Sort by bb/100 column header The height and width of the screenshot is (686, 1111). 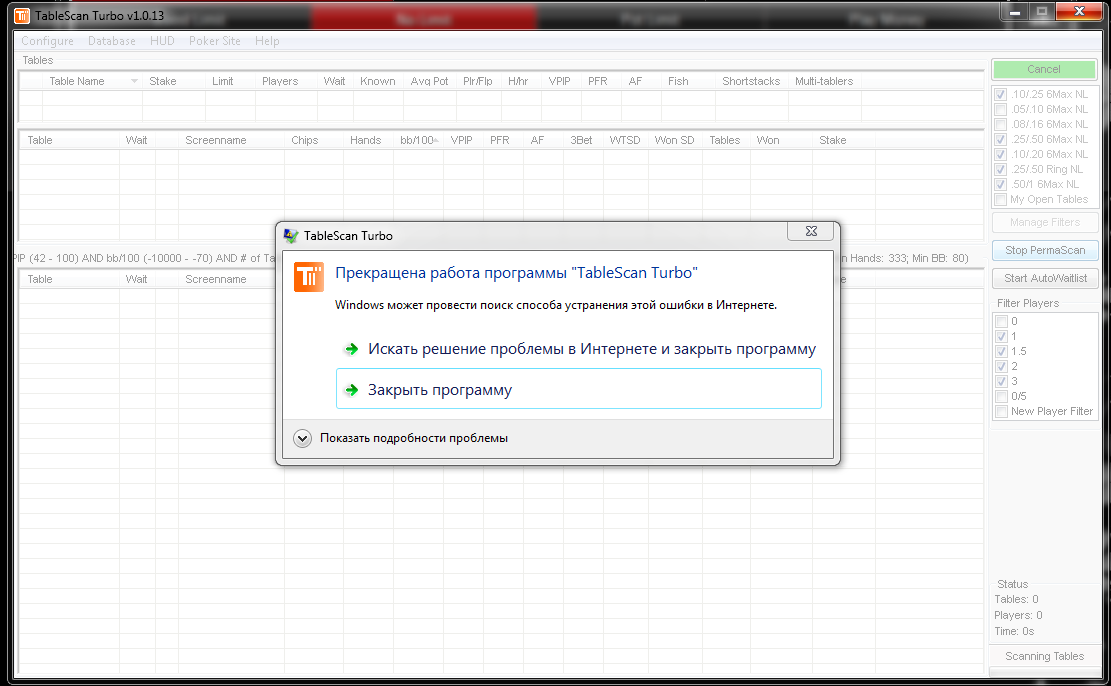(418, 140)
